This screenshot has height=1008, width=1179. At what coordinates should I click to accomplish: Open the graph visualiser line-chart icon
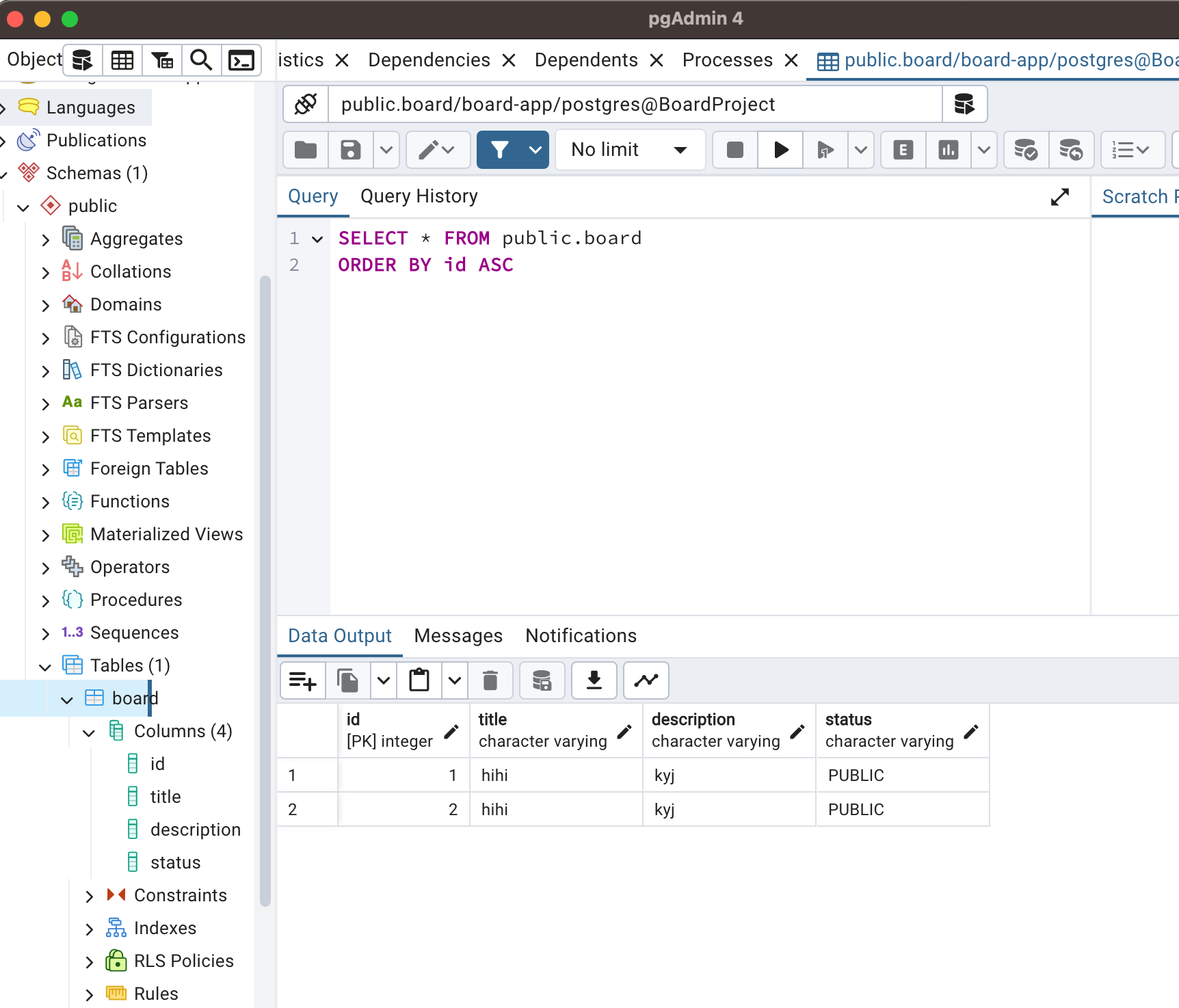[646, 680]
